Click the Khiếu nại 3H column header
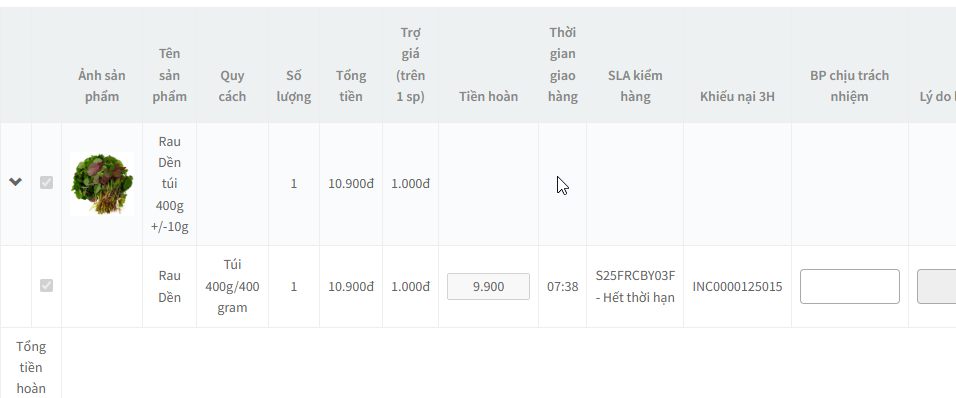The height and width of the screenshot is (398, 956). pos(737,96)
